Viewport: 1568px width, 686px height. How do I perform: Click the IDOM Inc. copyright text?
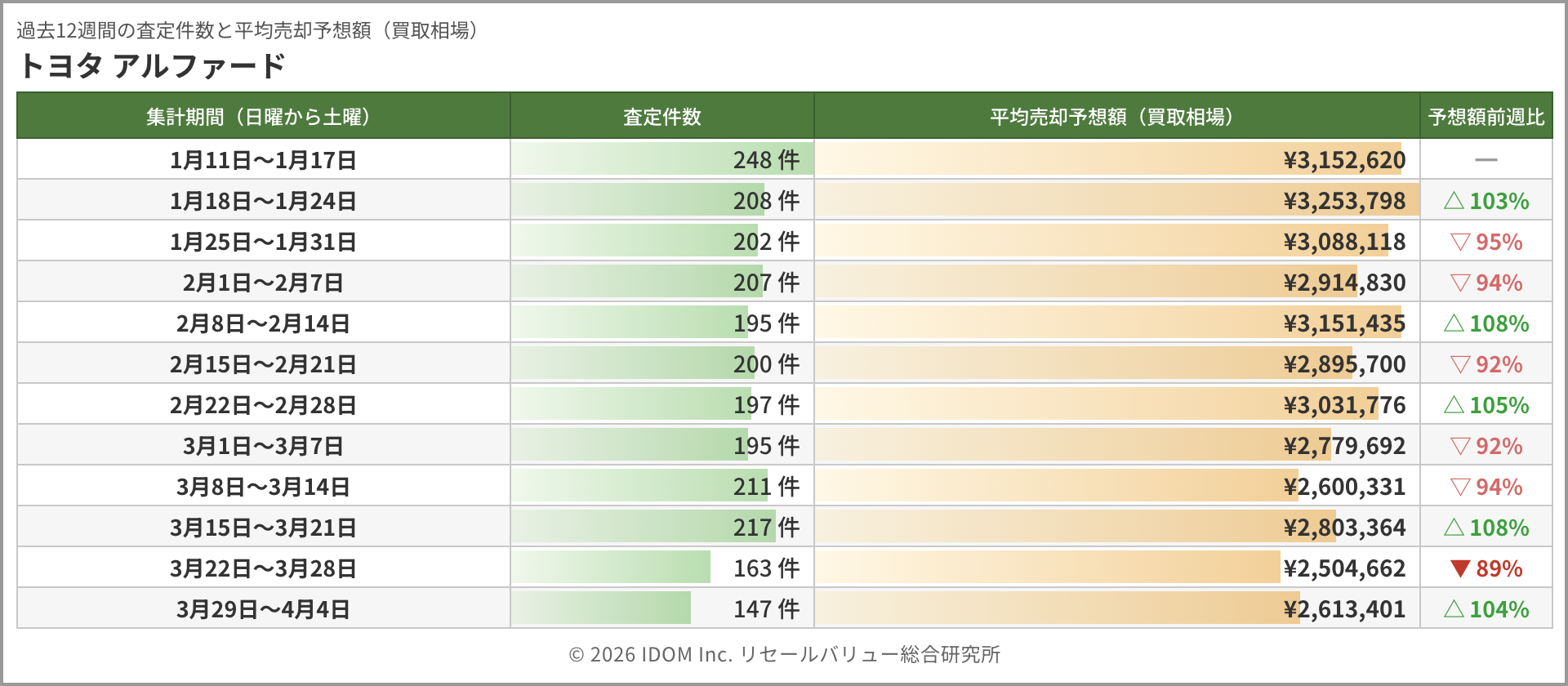[784, 654]
